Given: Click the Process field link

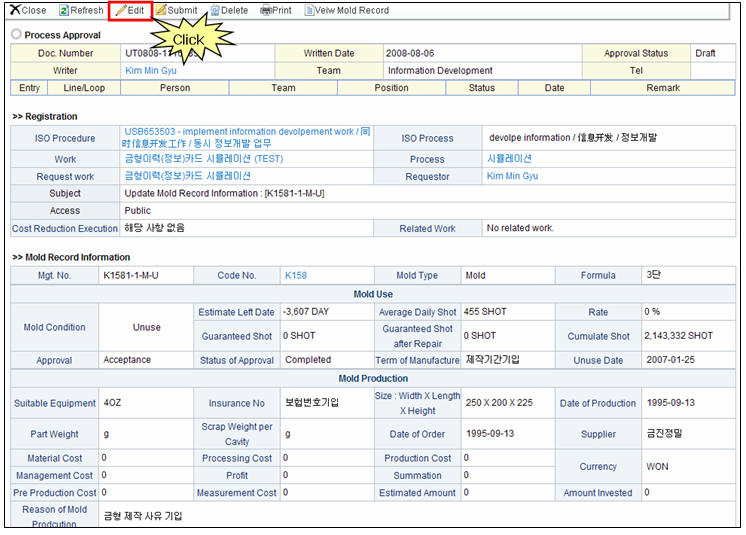Looking at the screenshot, I should [509, 159].
